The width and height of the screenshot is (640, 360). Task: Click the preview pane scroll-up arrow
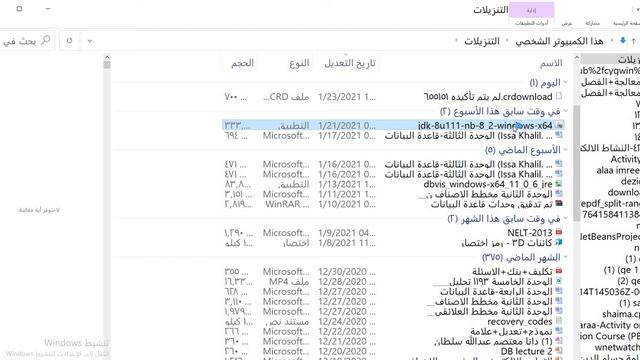click(x=107, y=58)
